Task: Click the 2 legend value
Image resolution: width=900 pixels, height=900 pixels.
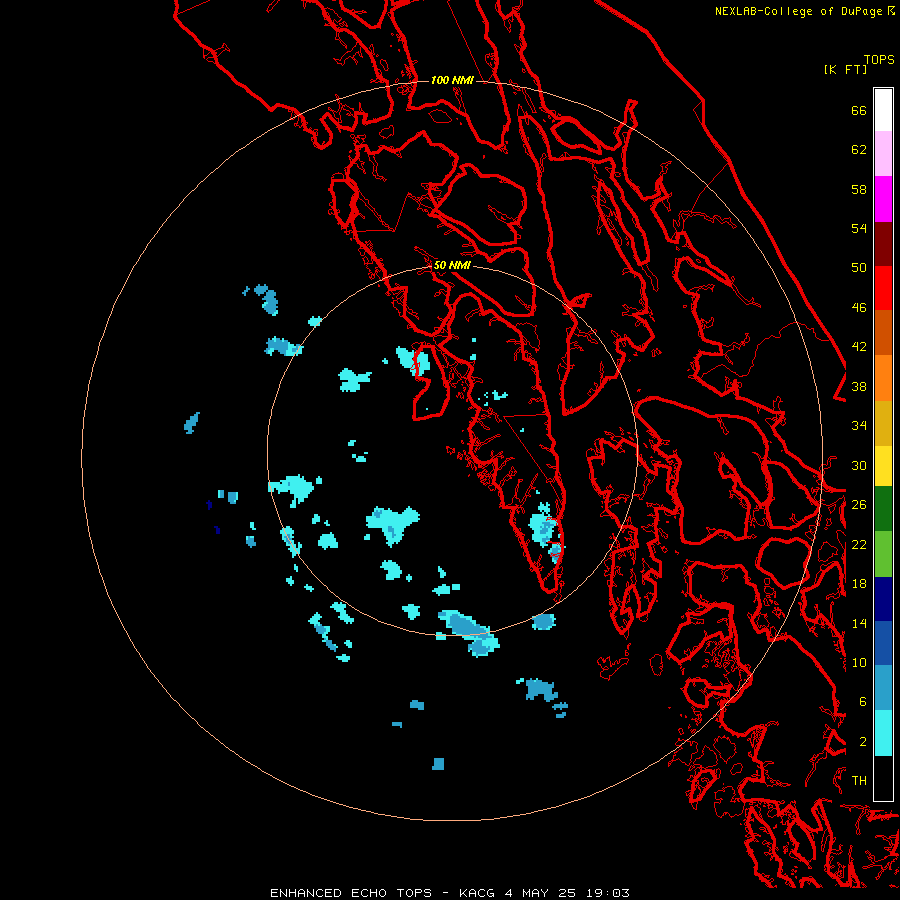Action: [863, 742]
